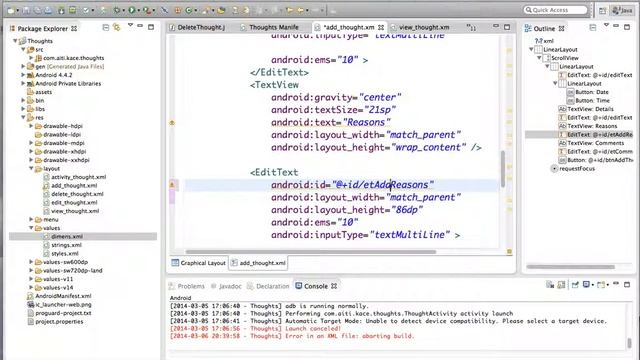Viewport: 640px width, 360px height.
Task: Minimize the Console panel
Action: 616,284
